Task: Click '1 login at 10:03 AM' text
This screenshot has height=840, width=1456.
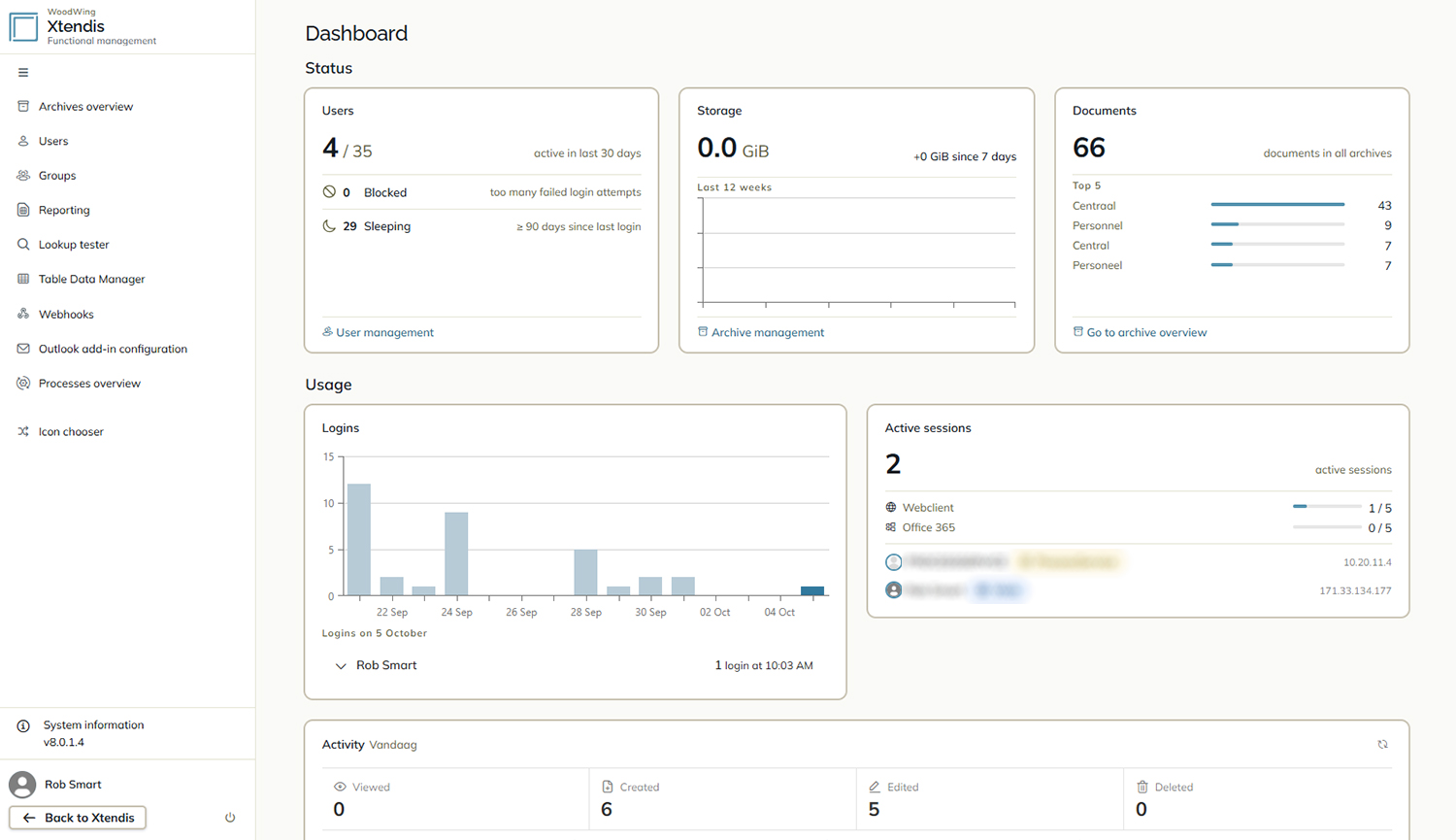Action: click(764, 665)
